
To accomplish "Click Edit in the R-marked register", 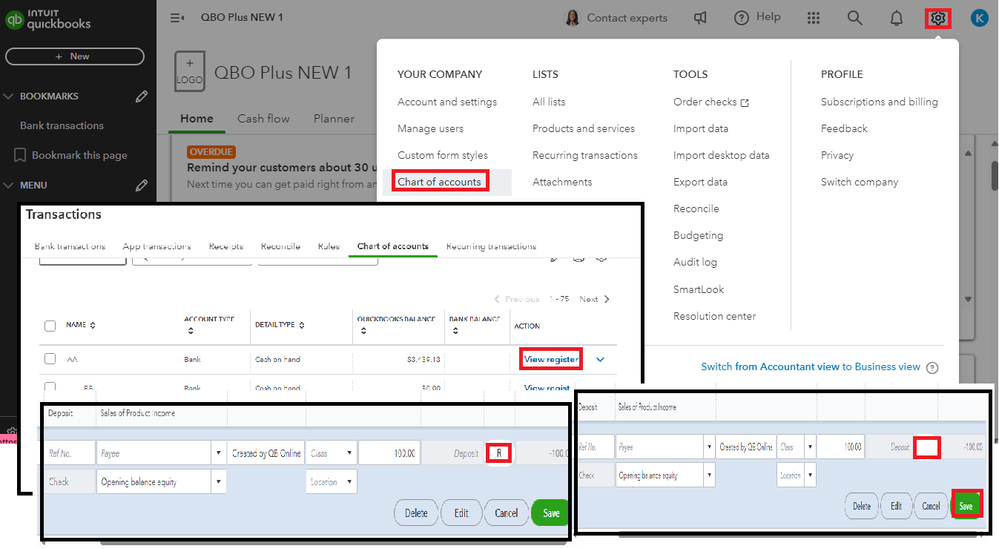I will 461,513.
